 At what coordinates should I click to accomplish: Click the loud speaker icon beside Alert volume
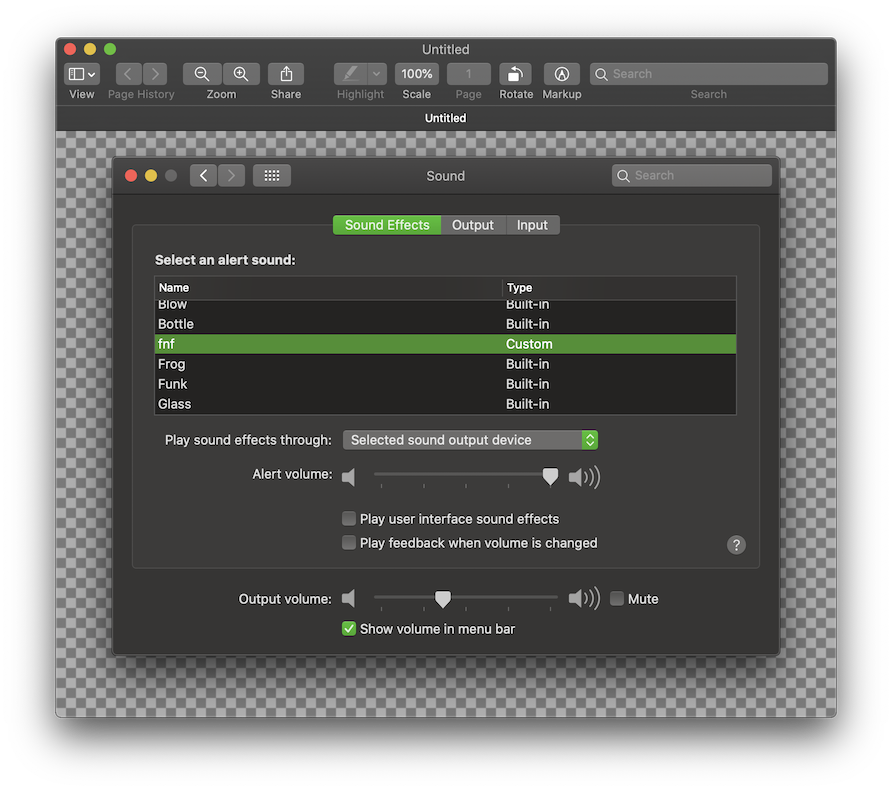(x=584, y=477)
